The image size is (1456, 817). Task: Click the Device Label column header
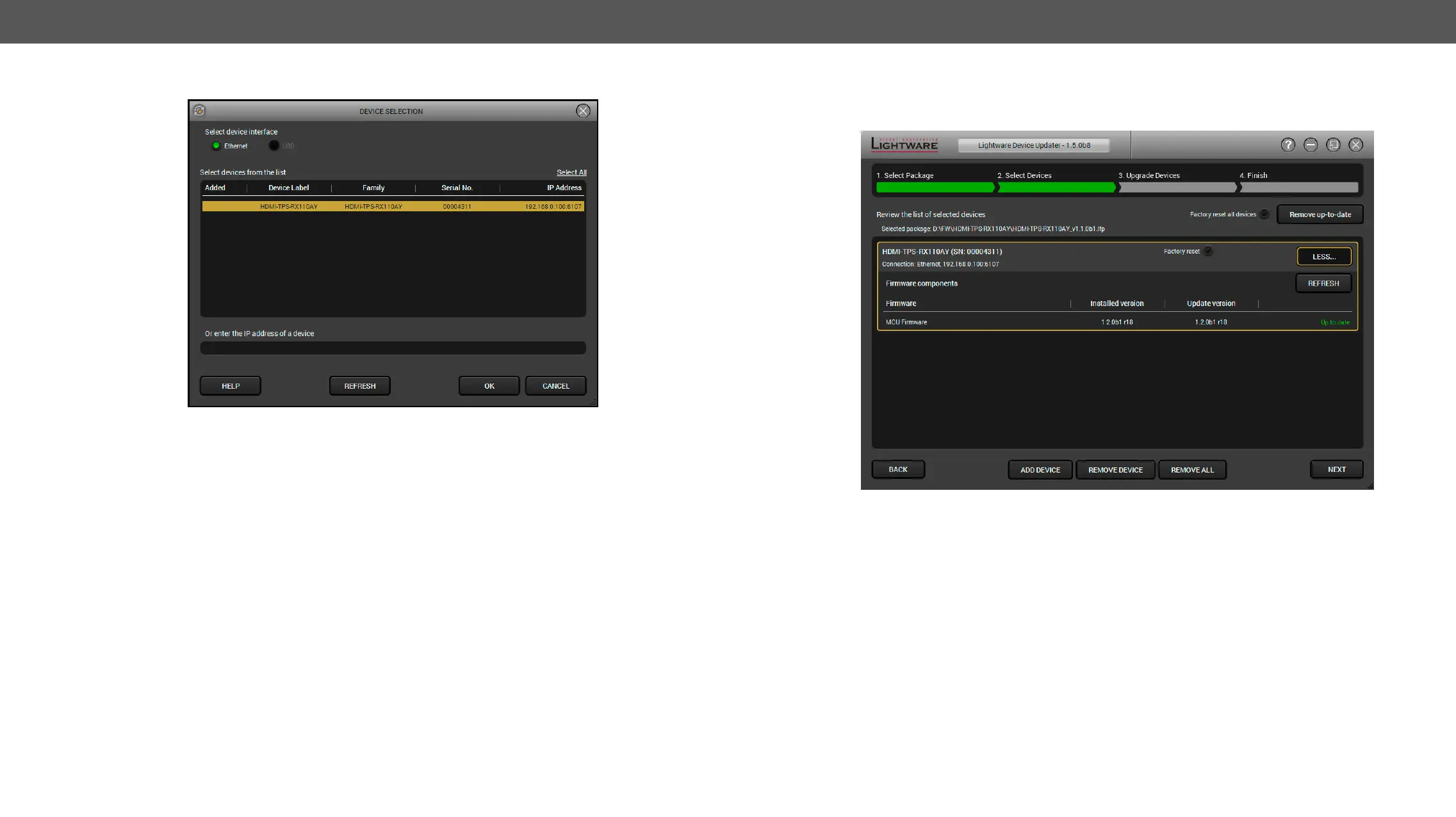(288, 188)
